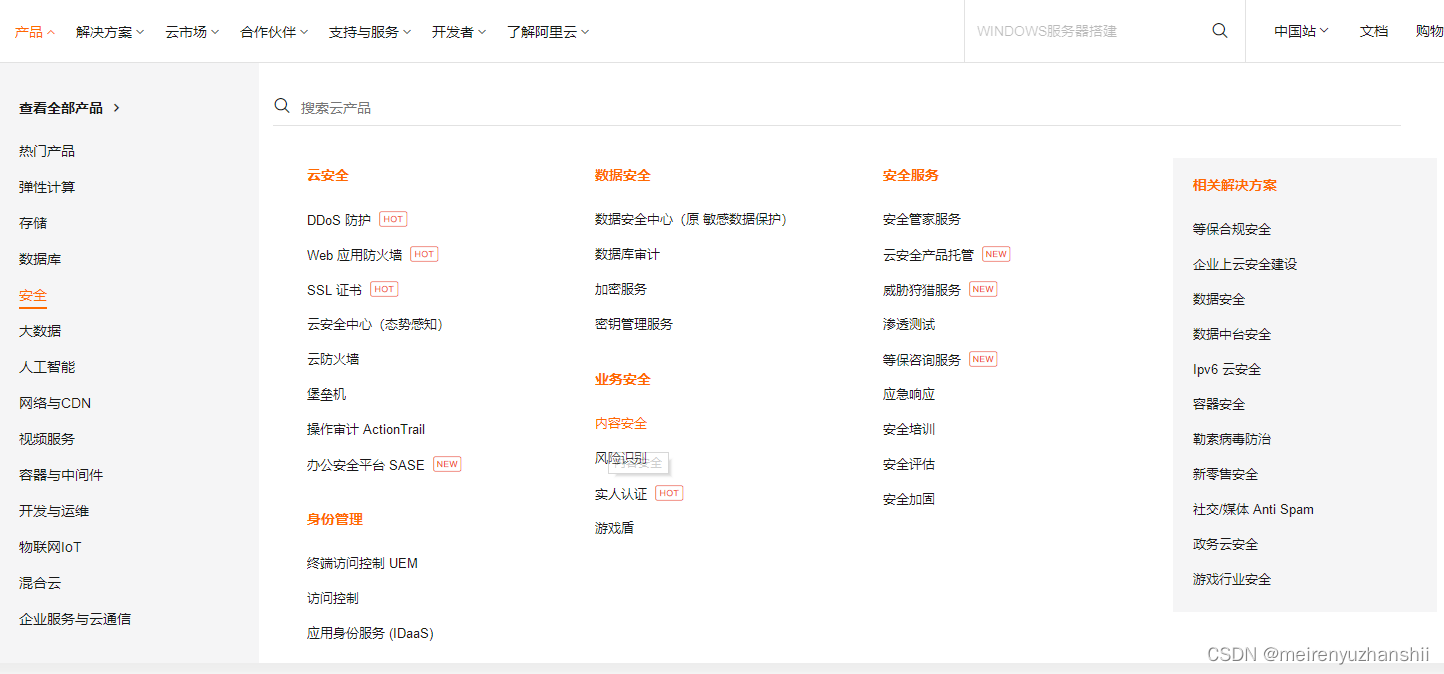Image resolution: width=1444 pixels, height=674 pixels.
Task: Open 访问控制 product
Action: pos(333,599)
